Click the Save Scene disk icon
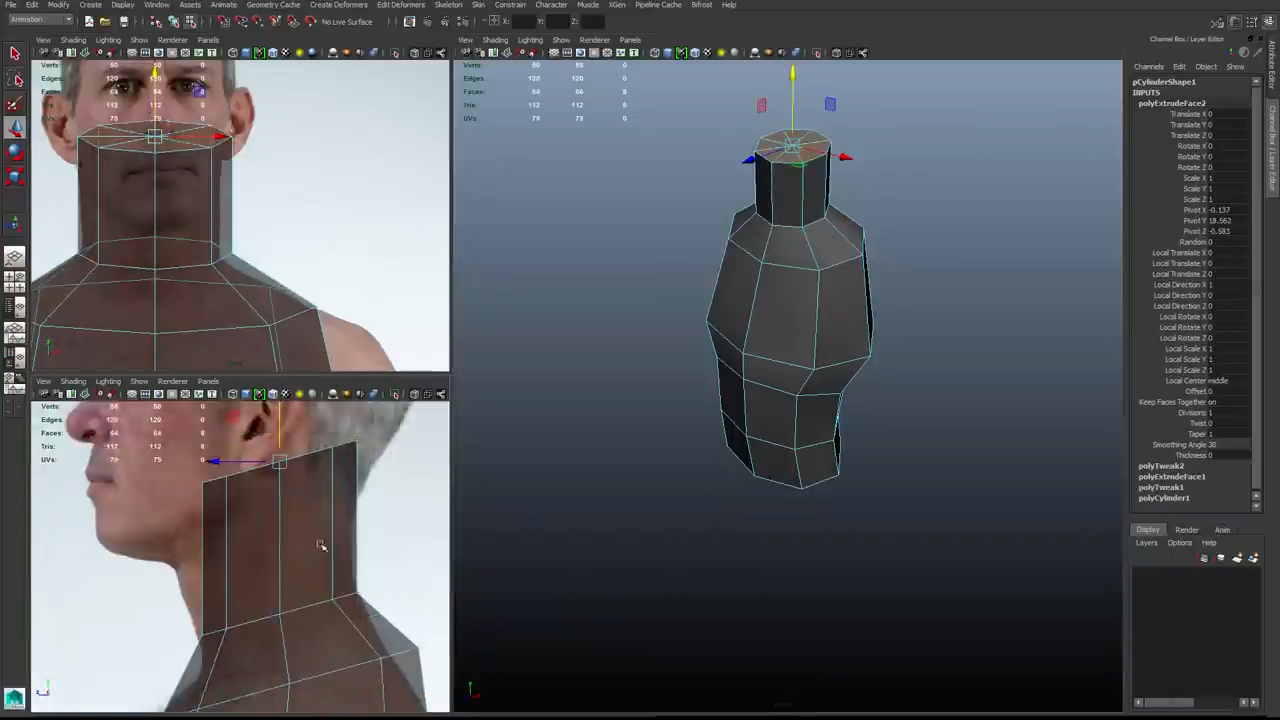 pos(123,21)
